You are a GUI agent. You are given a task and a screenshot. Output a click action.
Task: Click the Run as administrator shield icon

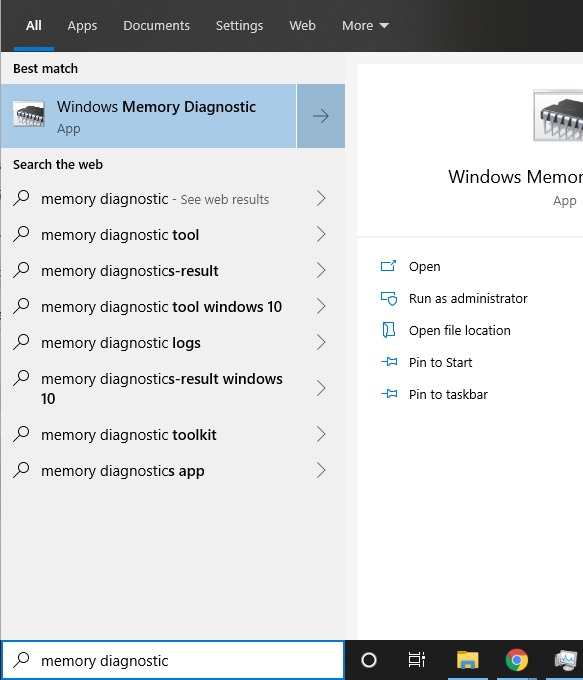(389, 298)
